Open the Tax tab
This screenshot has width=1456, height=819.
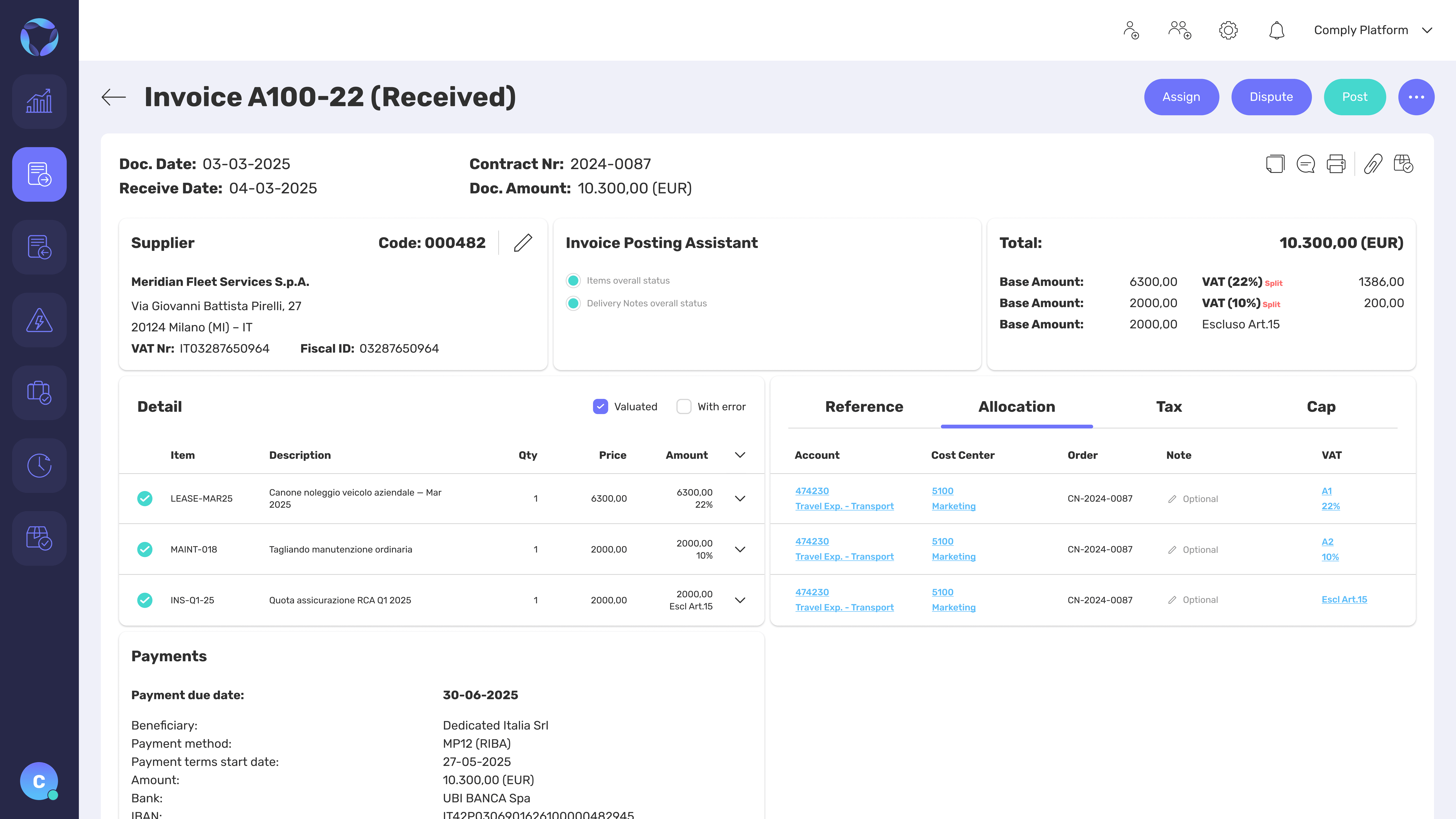tap(1169, 407)
